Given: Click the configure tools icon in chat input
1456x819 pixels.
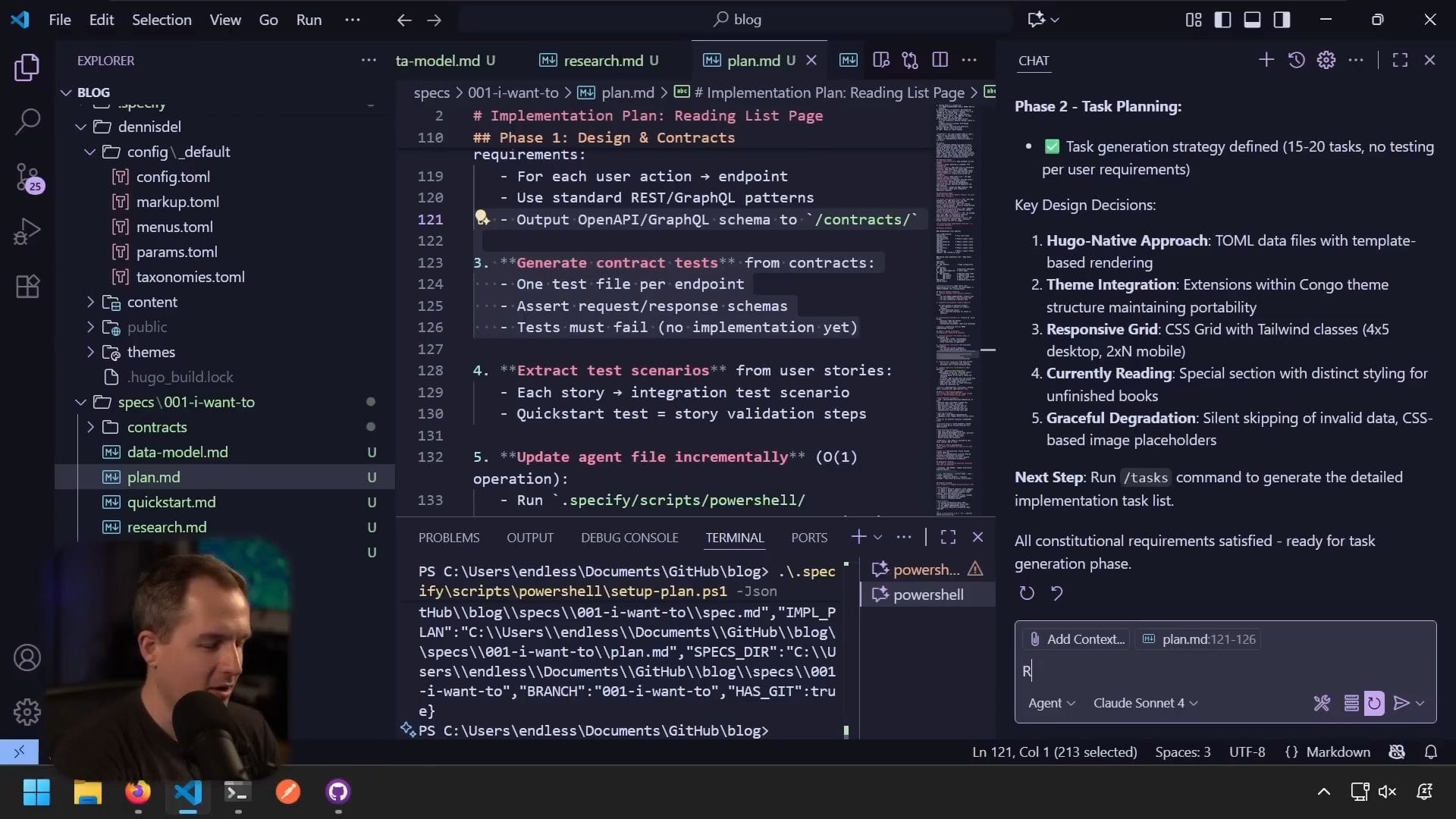Looking at the screenshot, I should [1322, 703].
